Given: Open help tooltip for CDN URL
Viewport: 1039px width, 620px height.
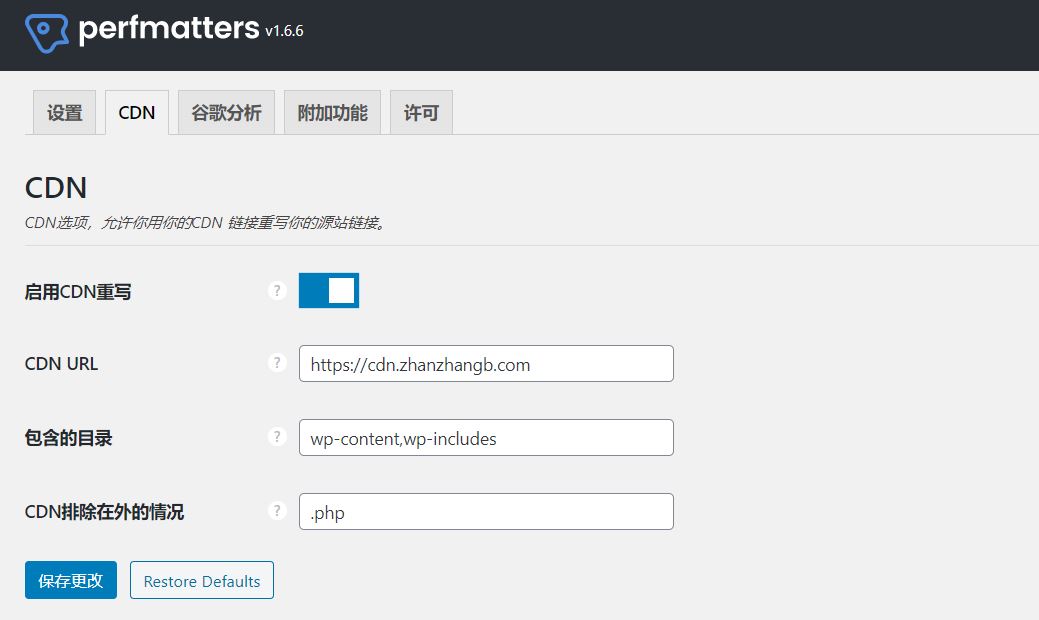Looking at the screenshot, I should point(277,363).
